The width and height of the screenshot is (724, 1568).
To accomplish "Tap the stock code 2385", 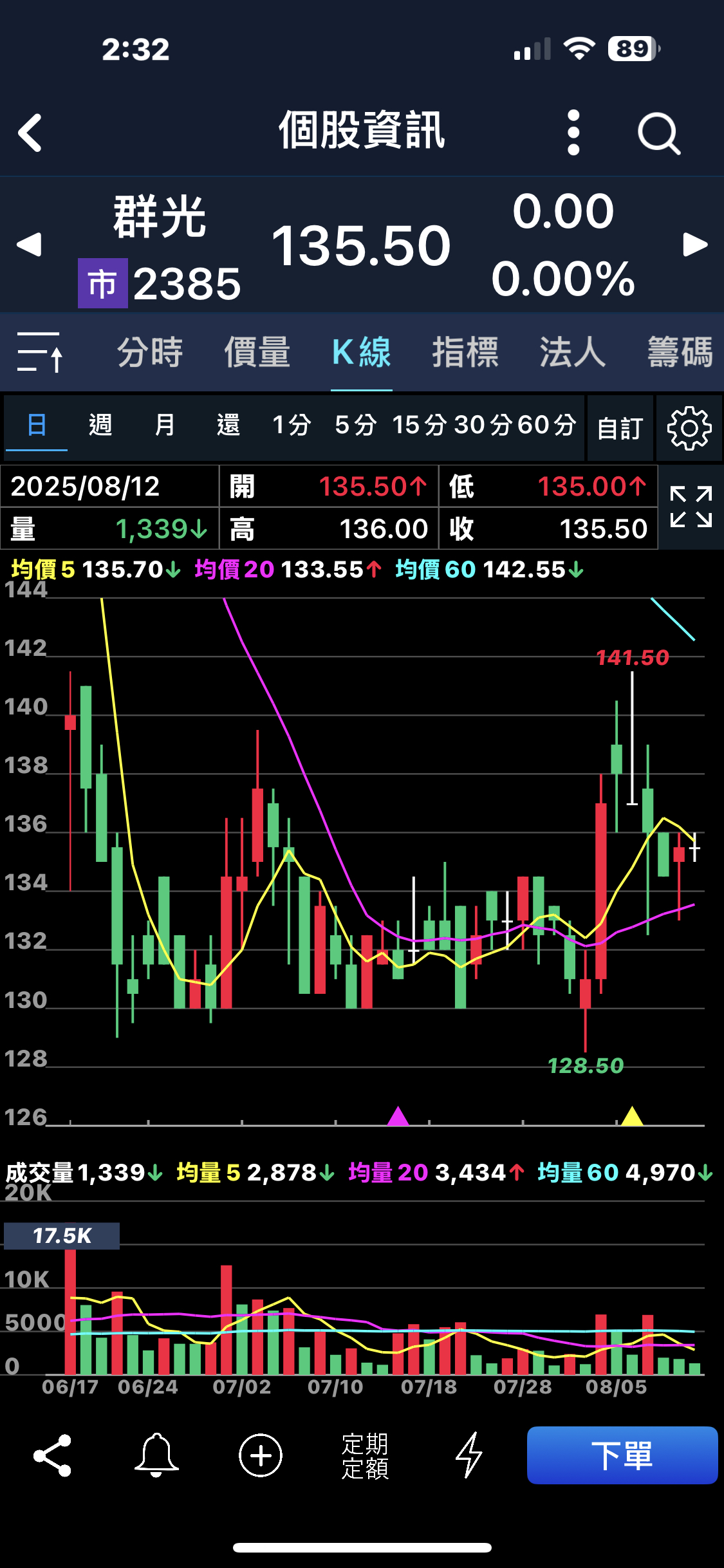I will (187, 283).
